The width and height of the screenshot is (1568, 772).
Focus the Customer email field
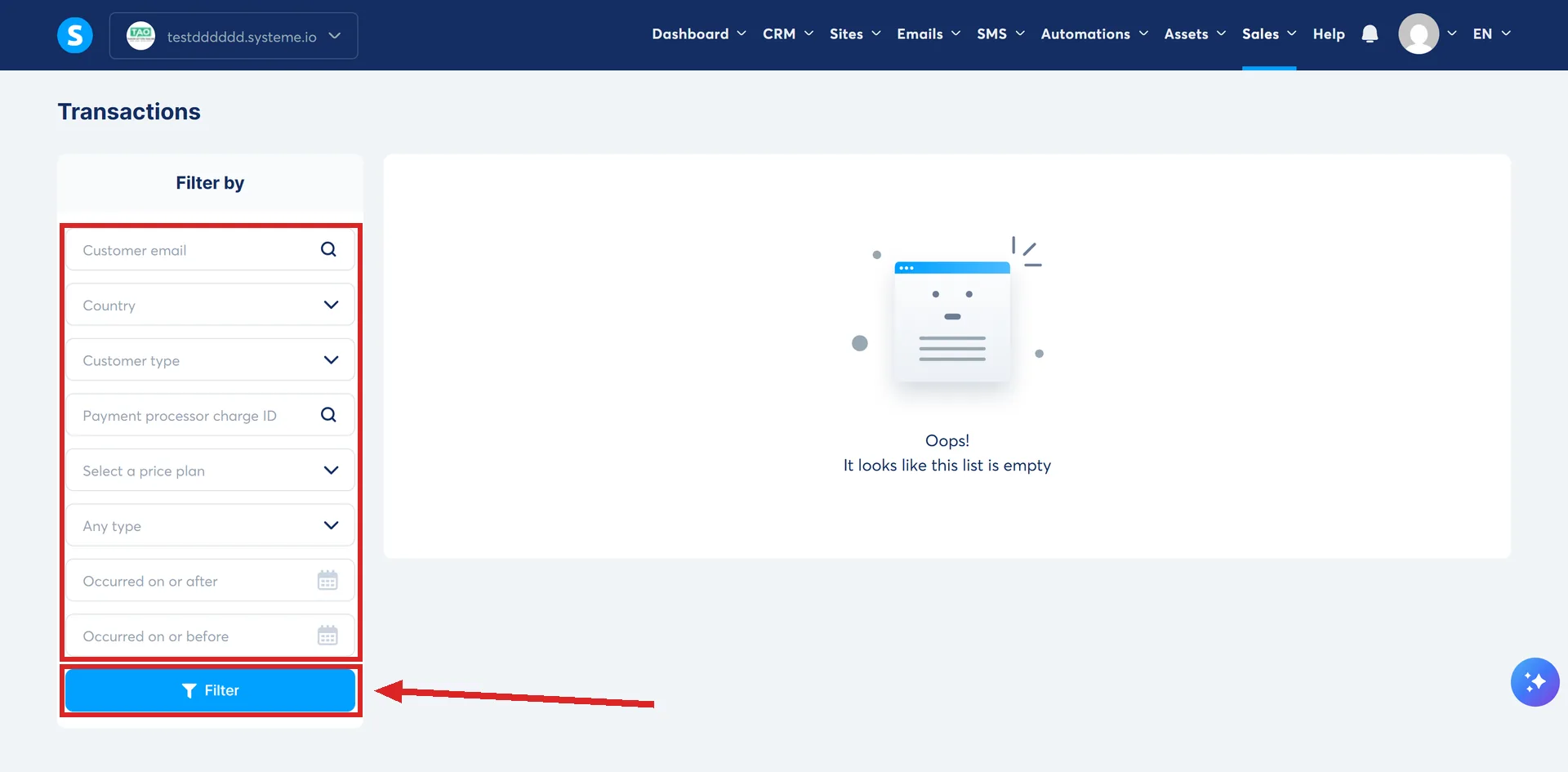coord(210,250)
